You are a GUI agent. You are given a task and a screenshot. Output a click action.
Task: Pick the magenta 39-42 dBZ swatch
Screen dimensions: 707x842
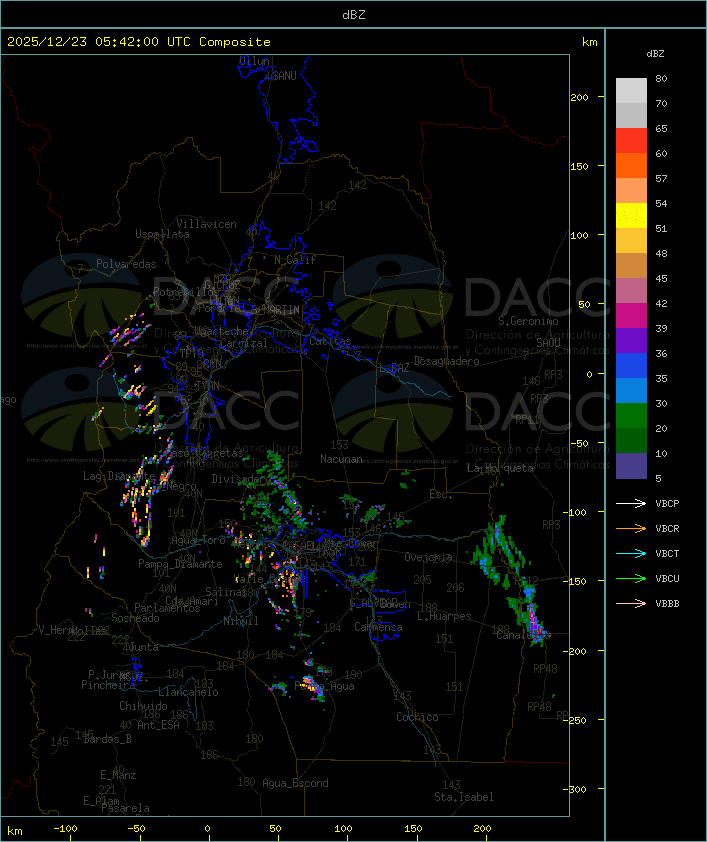(631, 316)
